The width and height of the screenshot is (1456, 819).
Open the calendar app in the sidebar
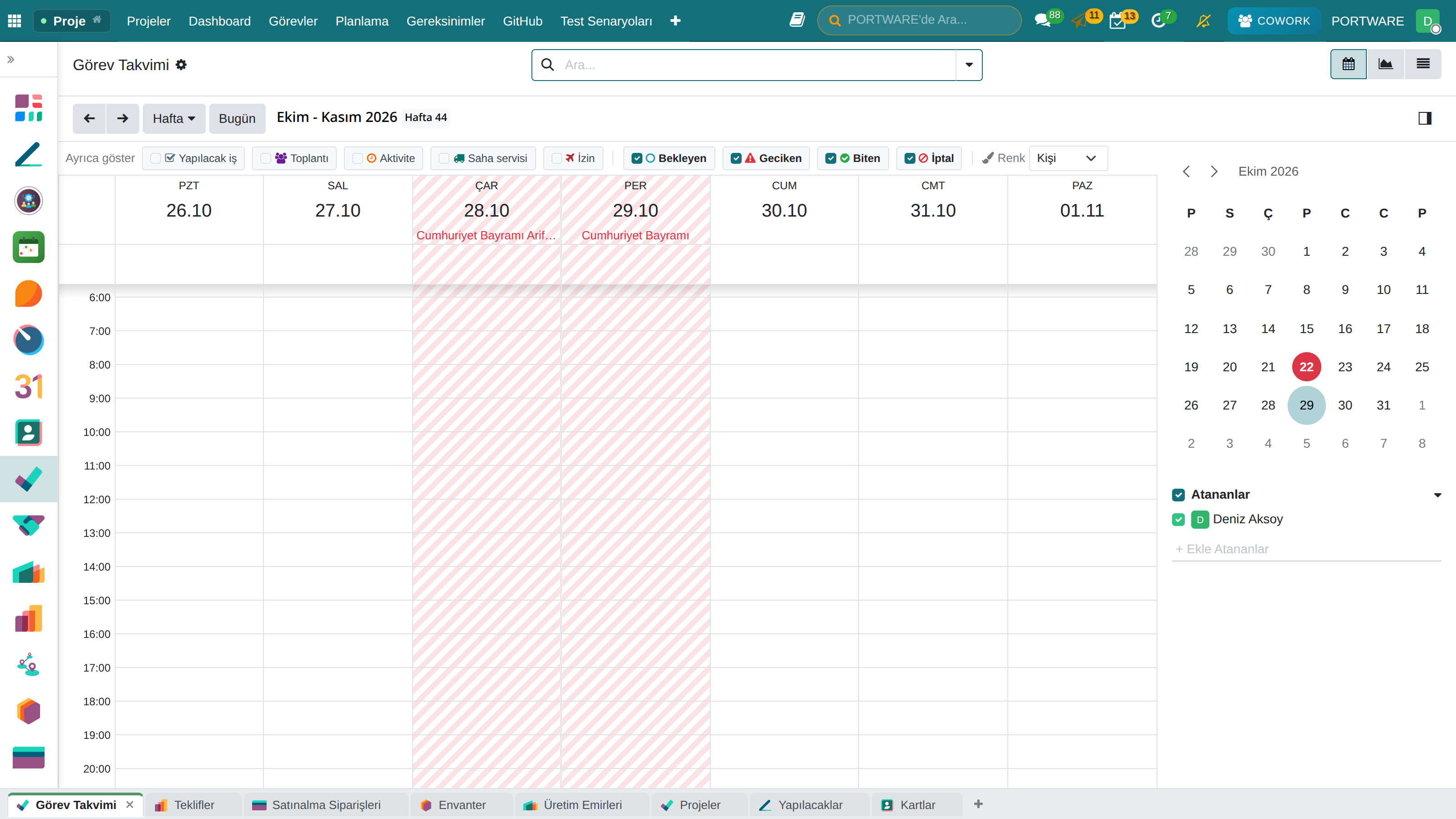[28, 247]
